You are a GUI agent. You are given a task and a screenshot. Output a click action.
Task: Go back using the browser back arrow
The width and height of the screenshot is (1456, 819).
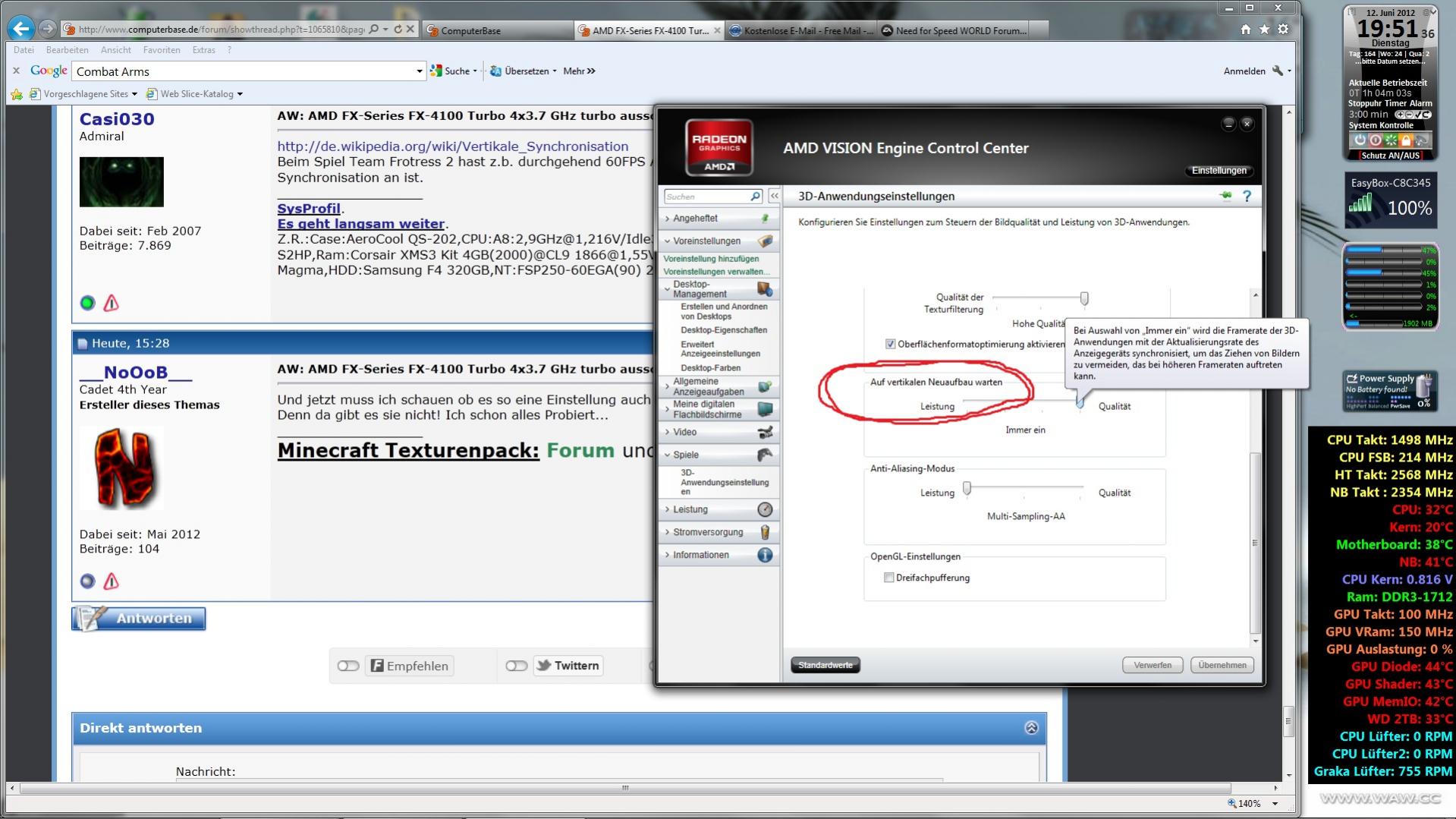click(x=21, y=29)
